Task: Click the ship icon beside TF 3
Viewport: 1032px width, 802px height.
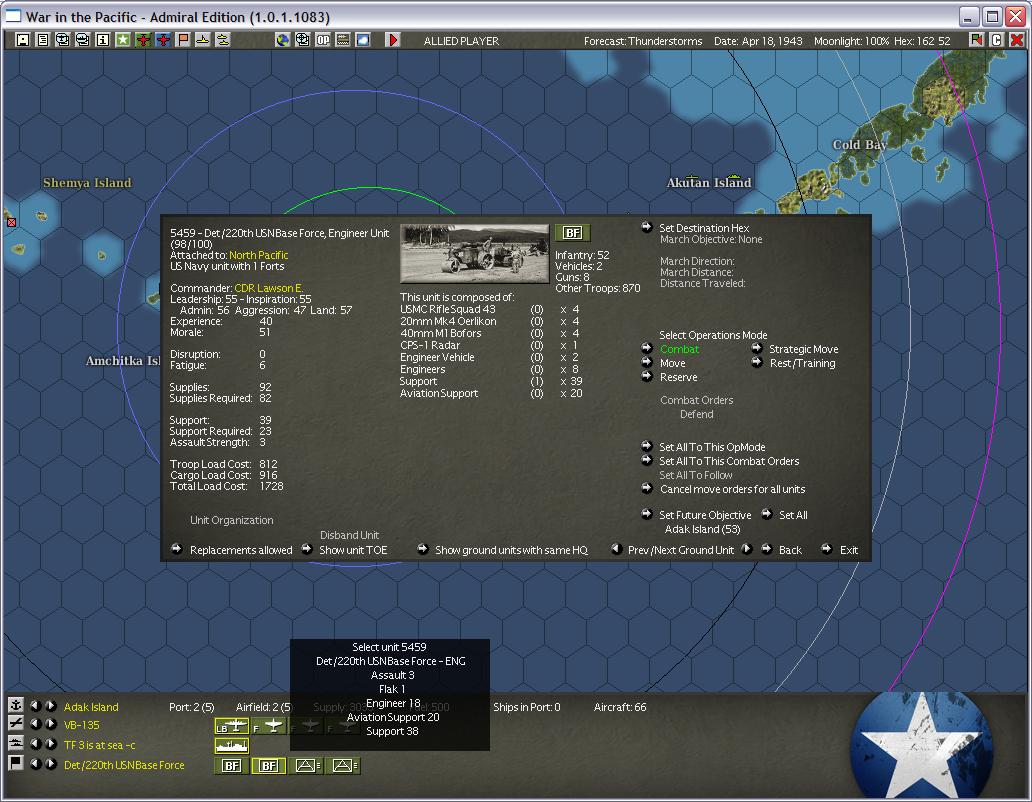Action: [16, 743]
